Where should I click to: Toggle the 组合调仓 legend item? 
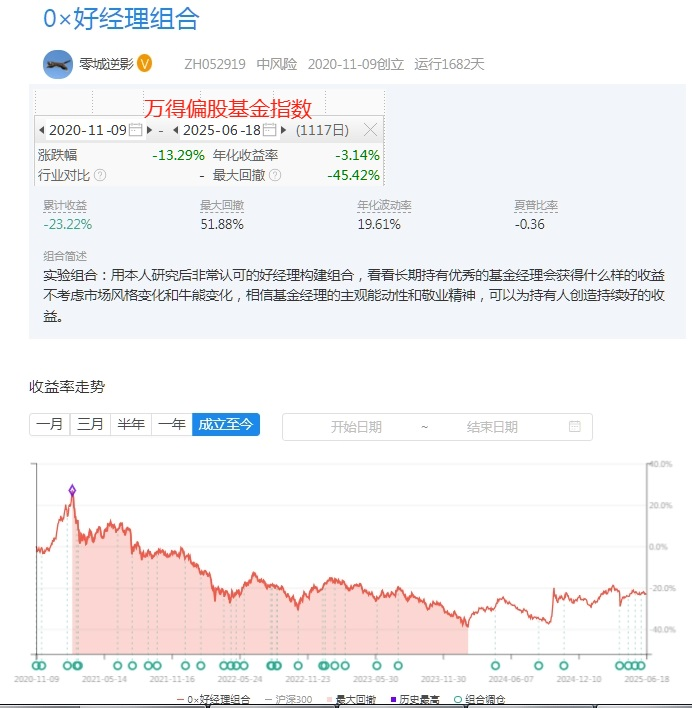click(479, 699)
